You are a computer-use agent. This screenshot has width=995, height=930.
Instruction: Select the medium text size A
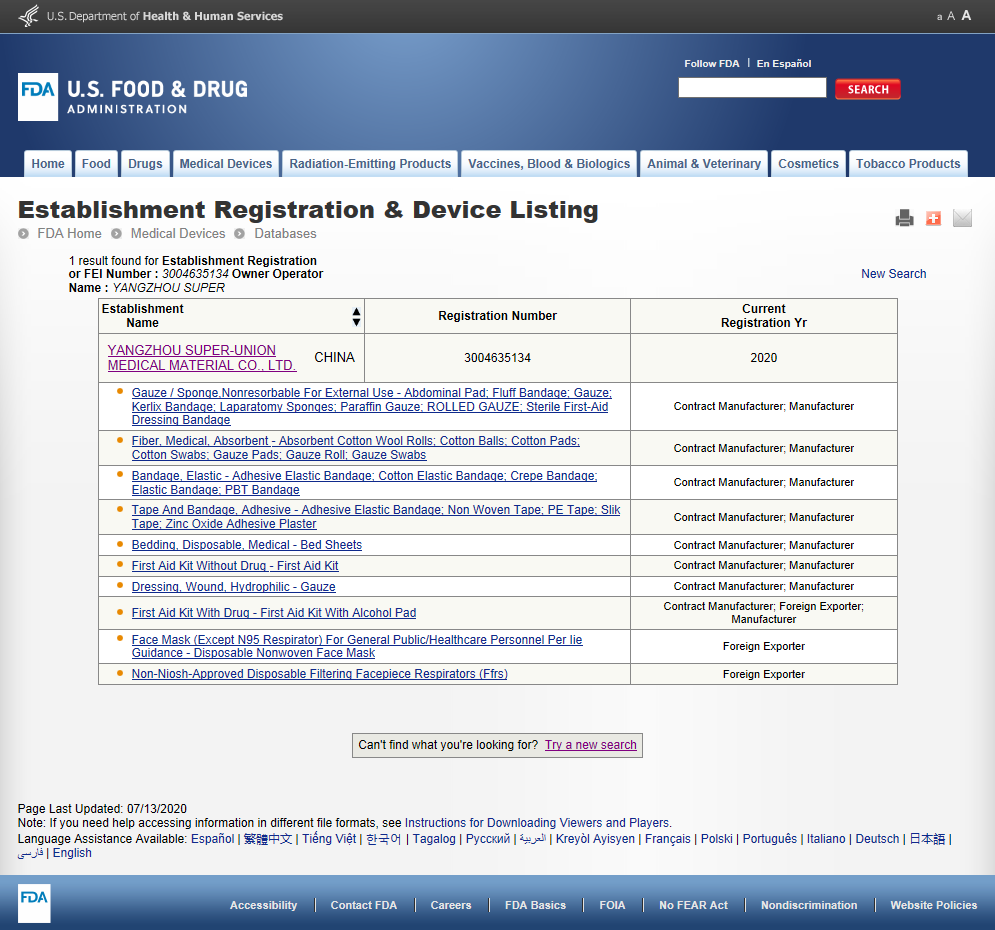[x=951, y=16]
